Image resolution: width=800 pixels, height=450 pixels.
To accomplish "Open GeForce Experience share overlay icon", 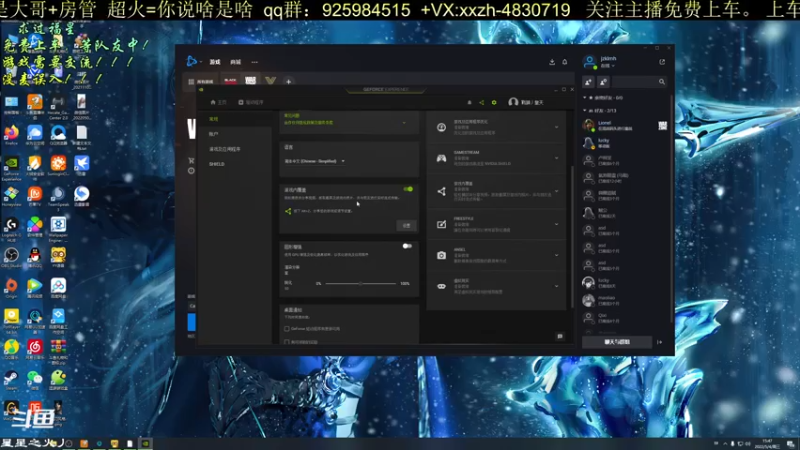I will pyautogui.click(x=481, y=103).
